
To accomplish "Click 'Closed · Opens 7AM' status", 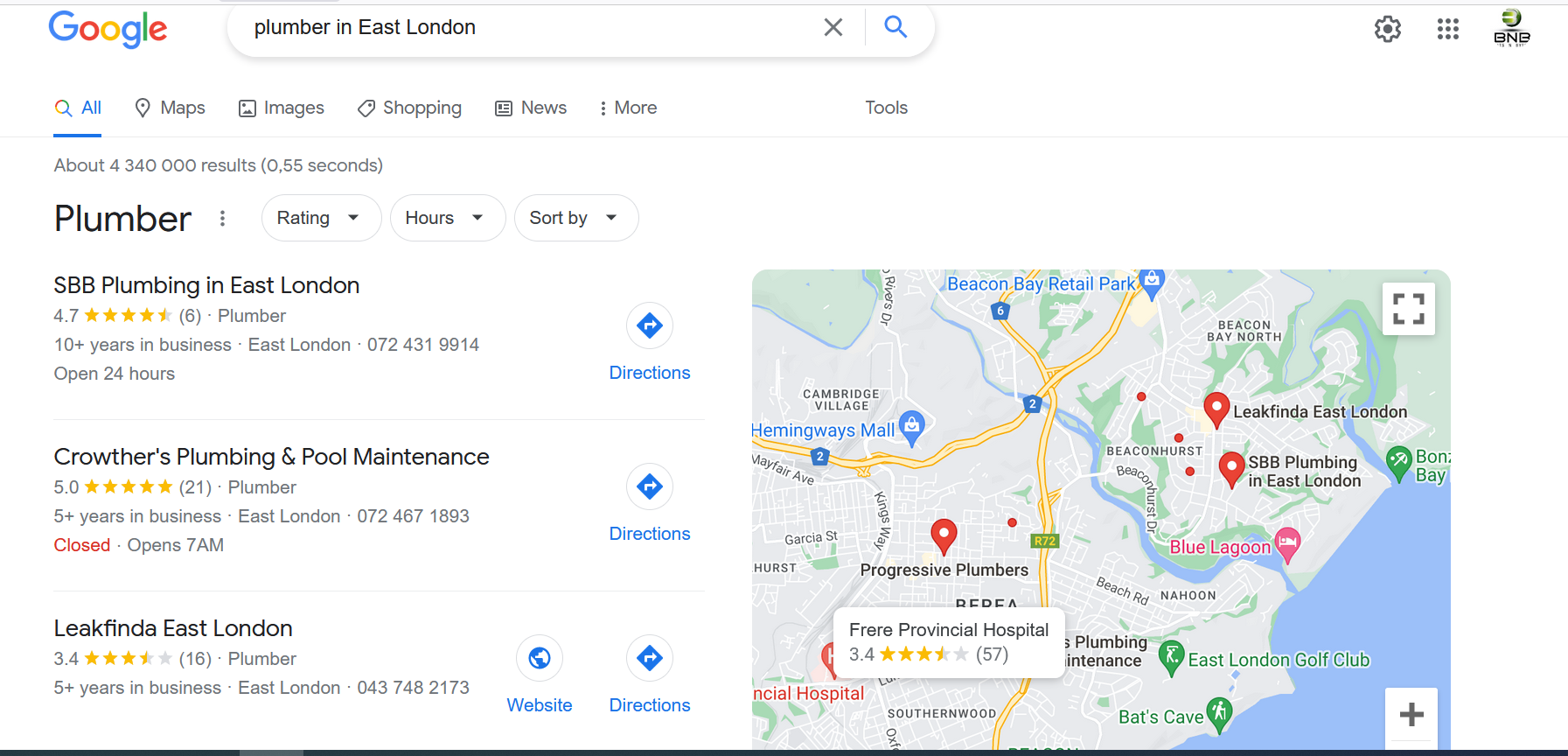I will (x=139, y=545).
